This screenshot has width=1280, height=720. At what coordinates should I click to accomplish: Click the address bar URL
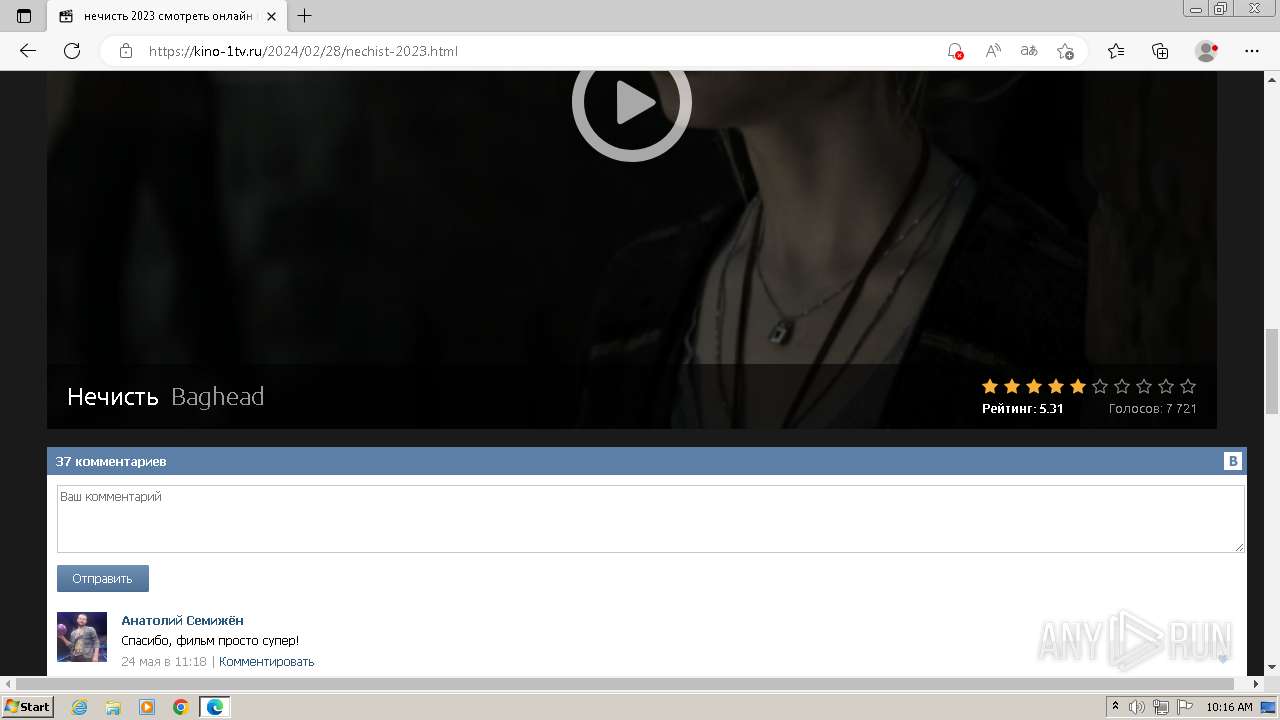(x=303, y=51)
